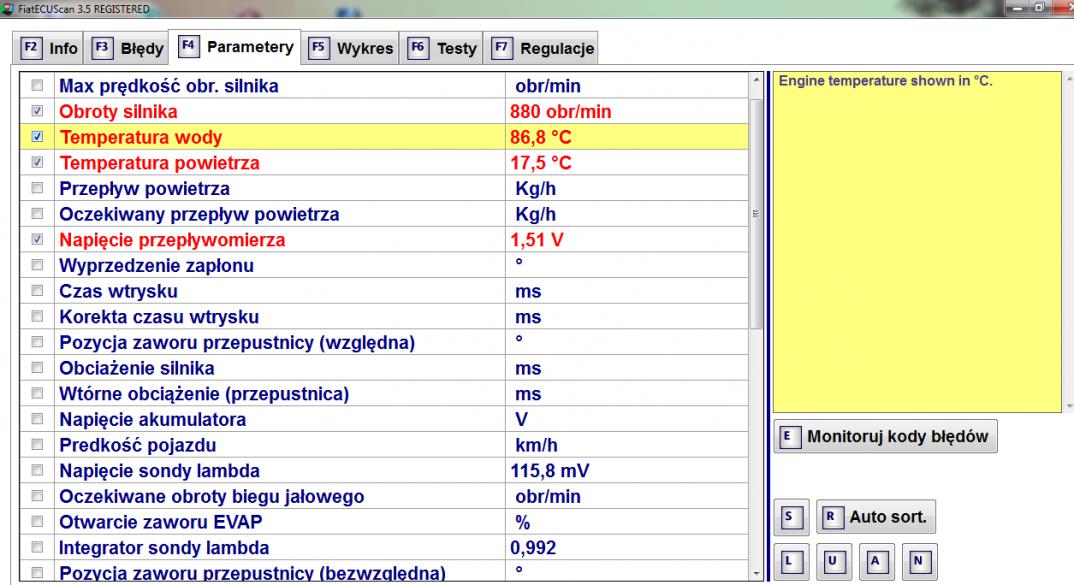Click the Auto sort. button
This screenshot has height=585, width=1074.
coord(876,518)
